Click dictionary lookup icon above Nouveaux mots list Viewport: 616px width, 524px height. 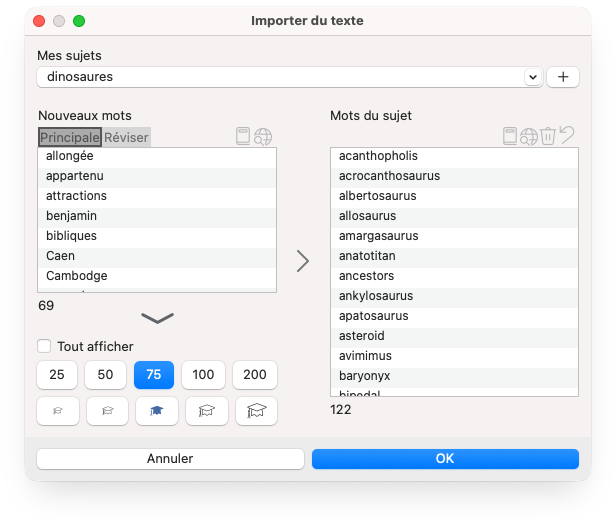(x=243, y=137)
